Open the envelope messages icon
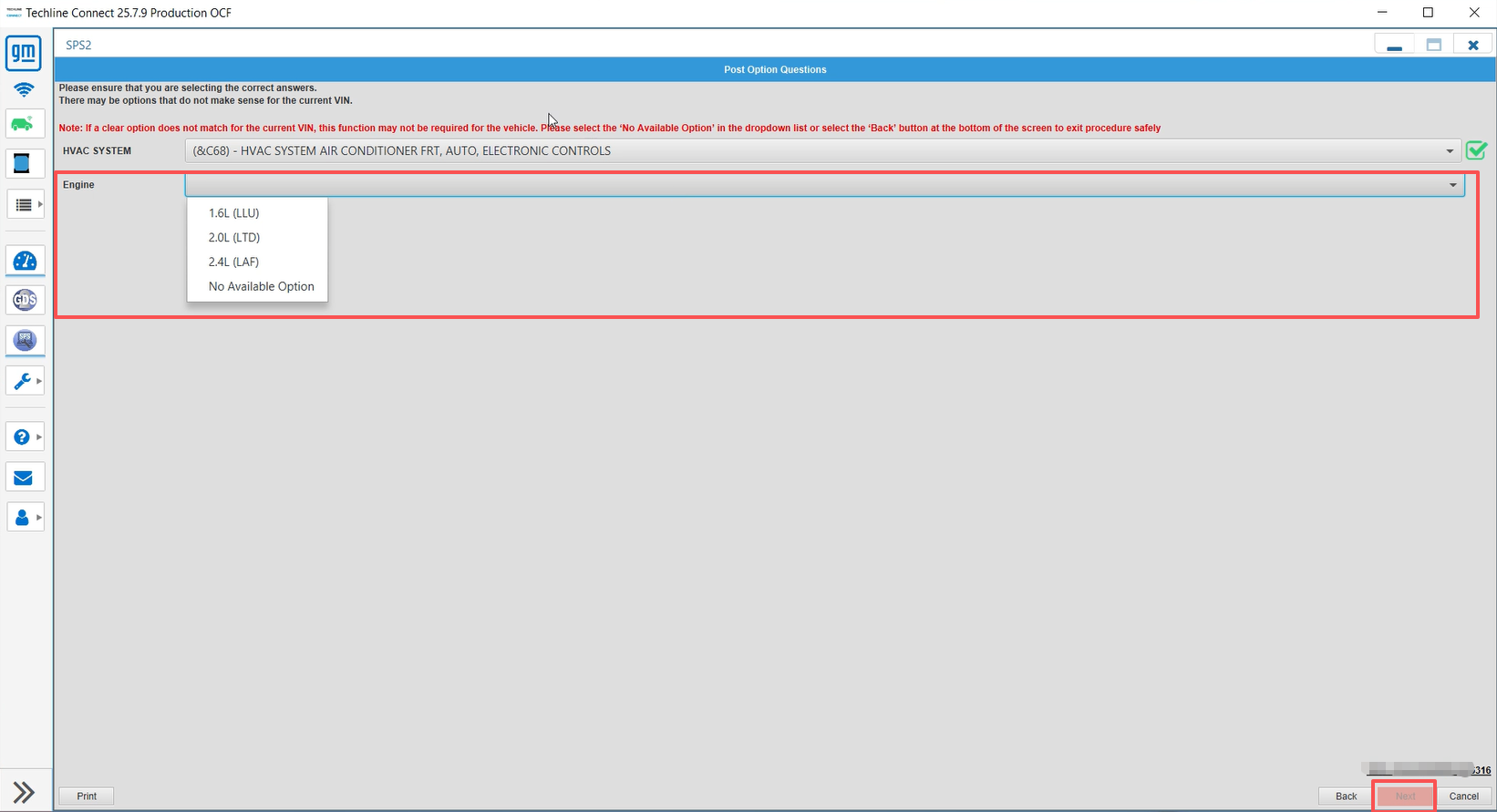This screenshot has height=812, width=1497. 24,478
